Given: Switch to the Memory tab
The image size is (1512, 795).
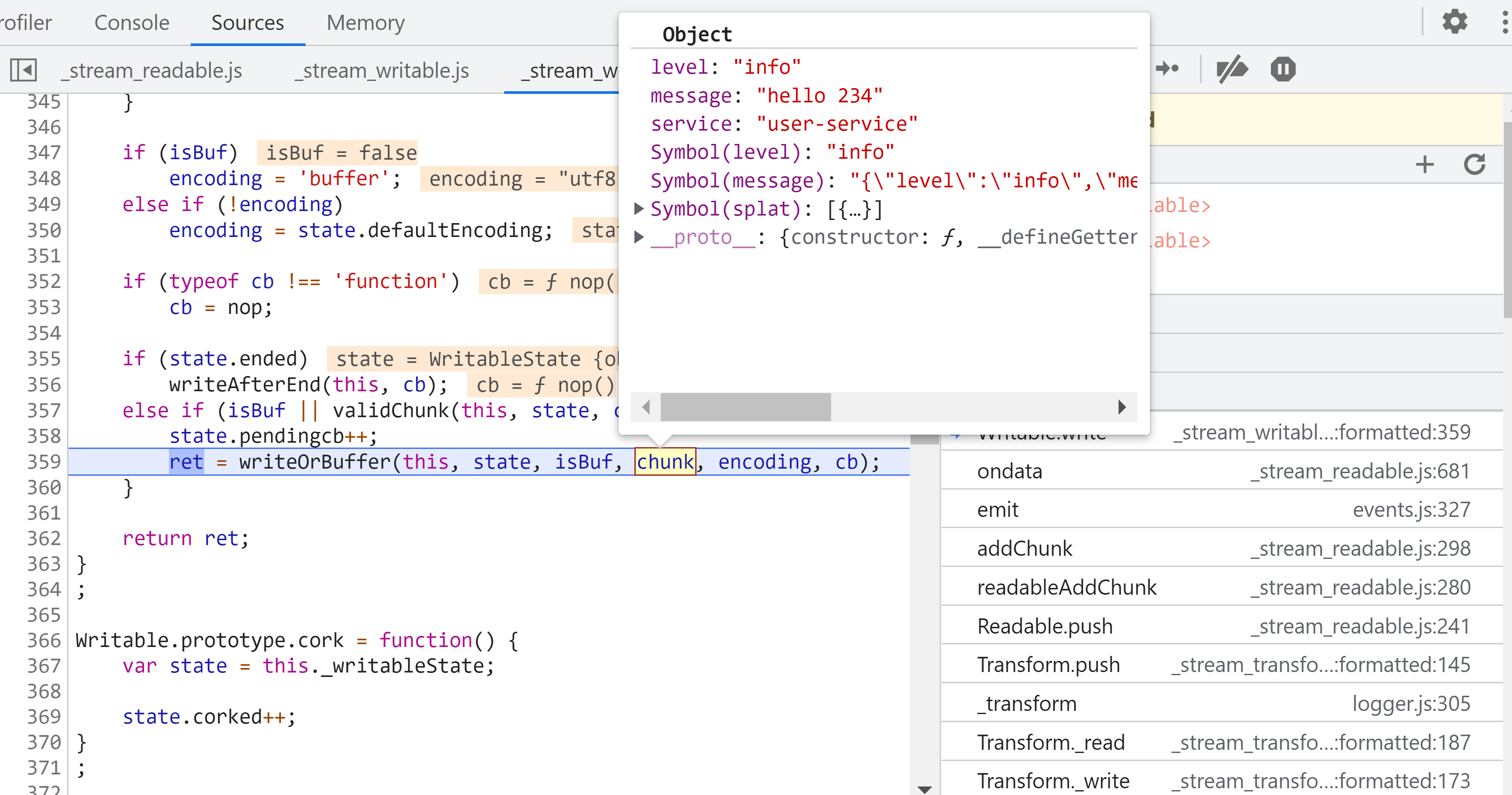Looking at the screenshot, I should pos(365,23).
